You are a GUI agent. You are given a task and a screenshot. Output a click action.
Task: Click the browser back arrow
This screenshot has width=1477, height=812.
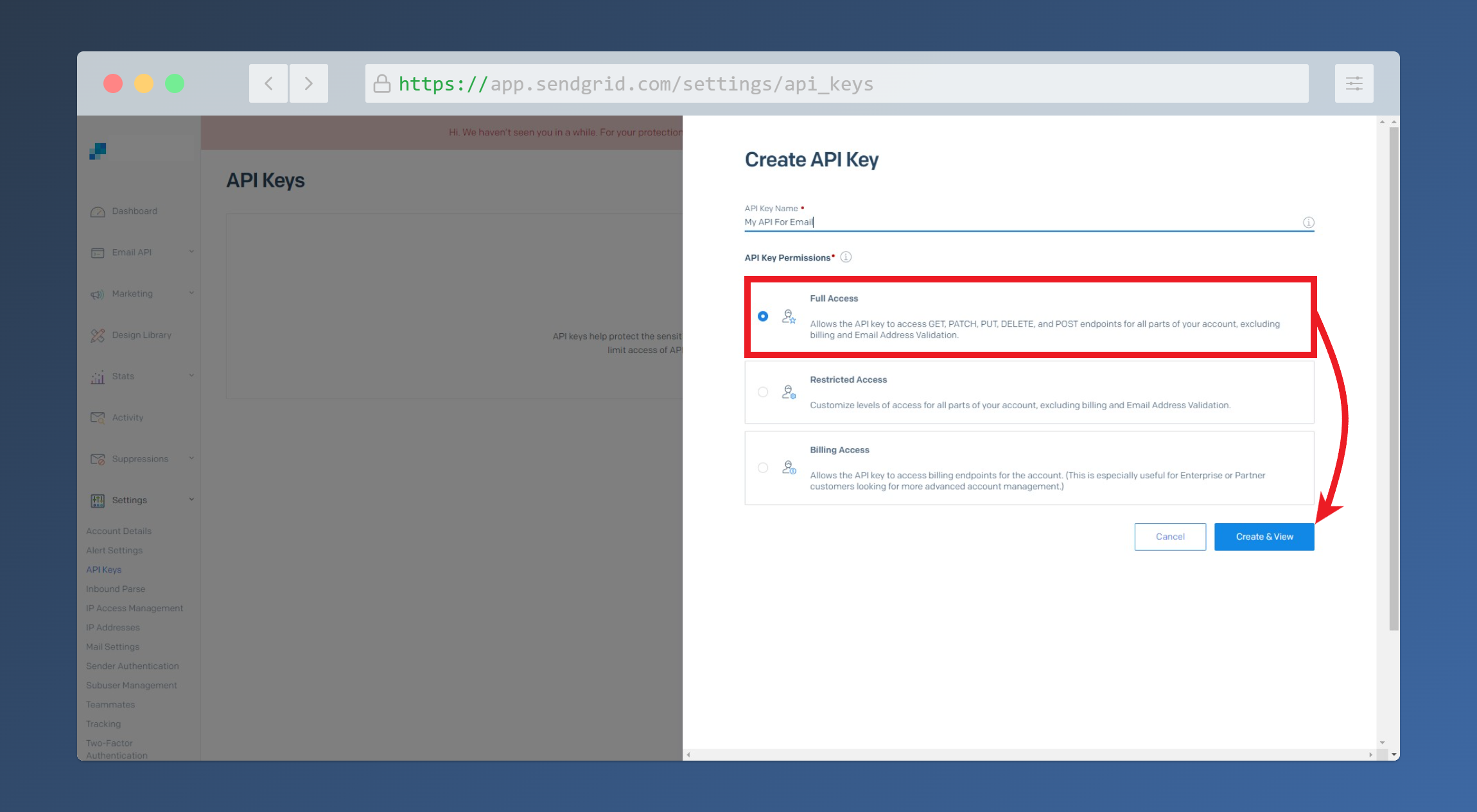(268, 83)
